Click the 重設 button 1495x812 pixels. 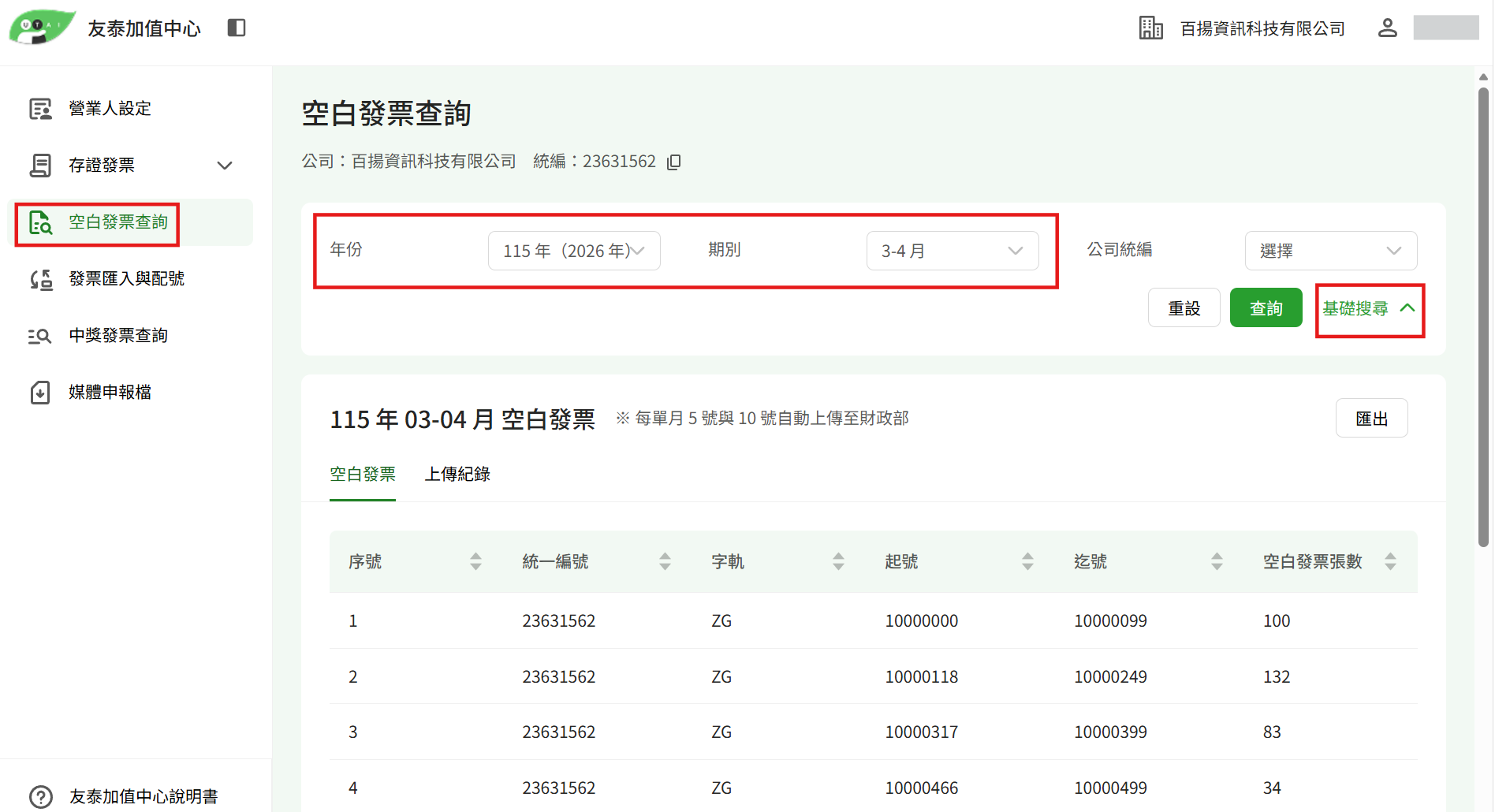(1184, 308)
